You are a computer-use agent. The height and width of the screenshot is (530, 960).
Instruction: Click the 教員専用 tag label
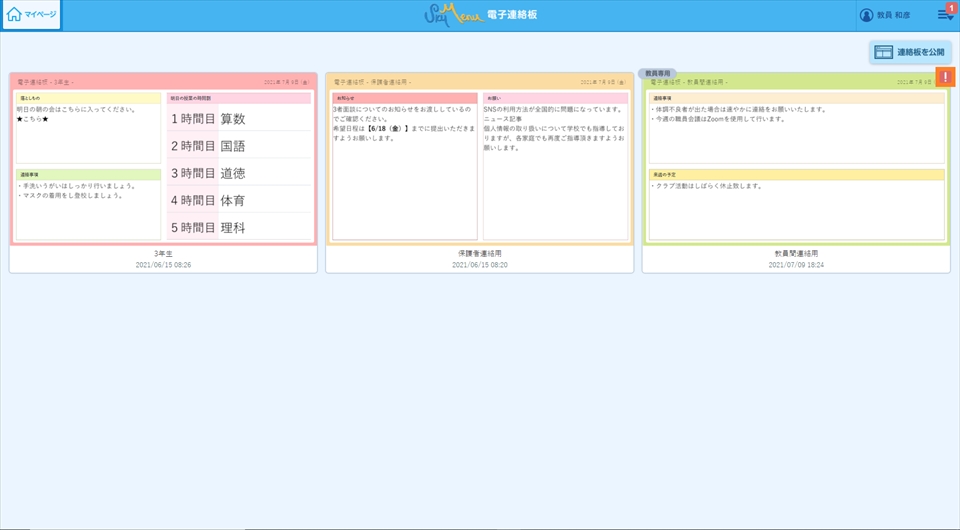click(x=657, y=74)
